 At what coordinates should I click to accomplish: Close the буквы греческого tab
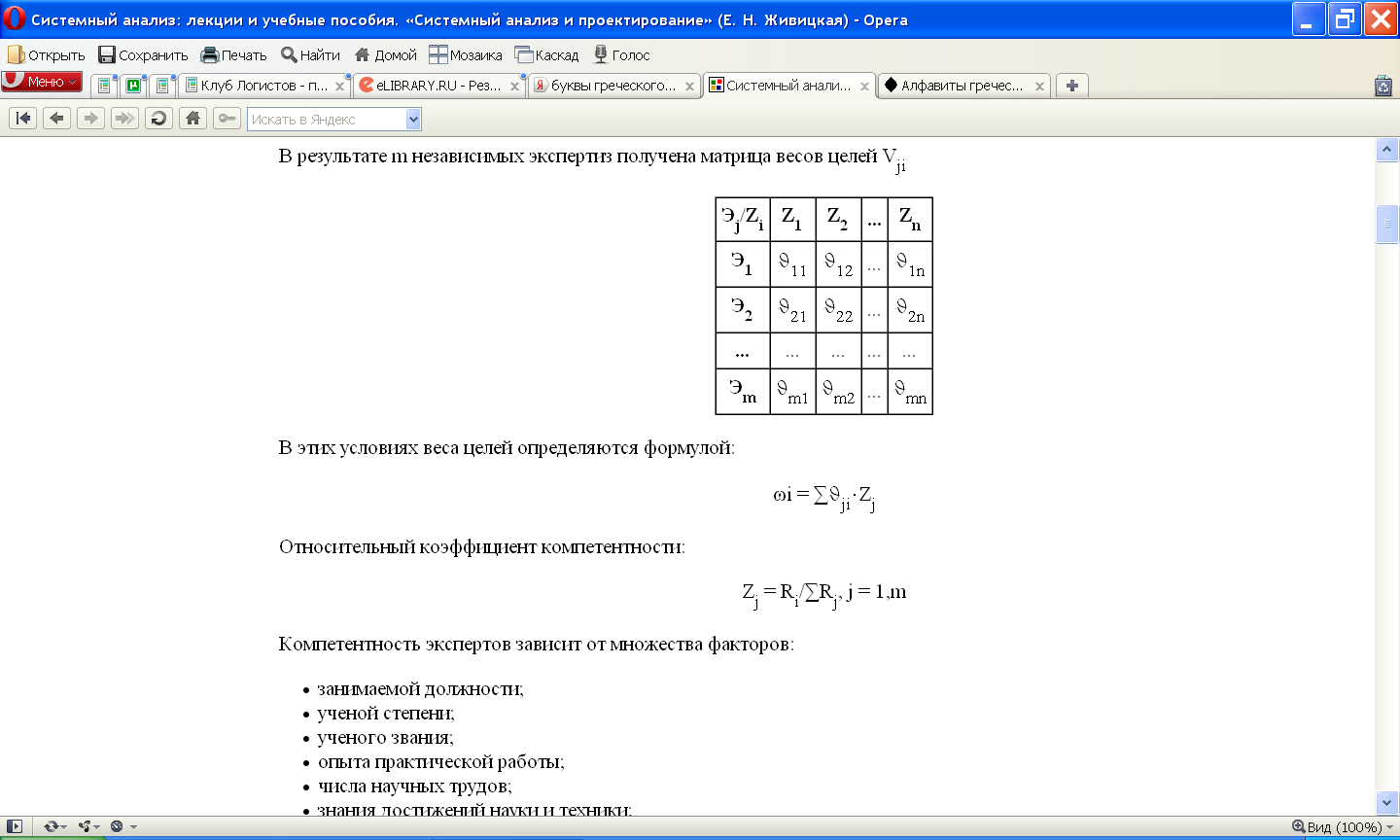[x=690, y=87]
